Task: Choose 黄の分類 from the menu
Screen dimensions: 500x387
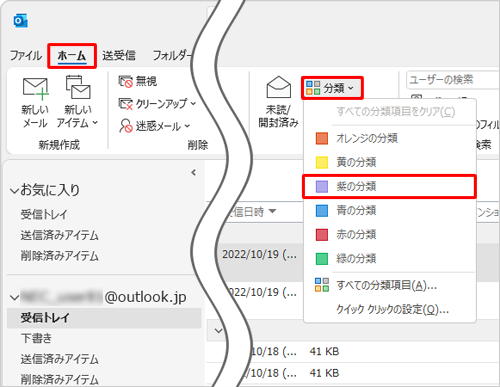Action: coord(389,162)
